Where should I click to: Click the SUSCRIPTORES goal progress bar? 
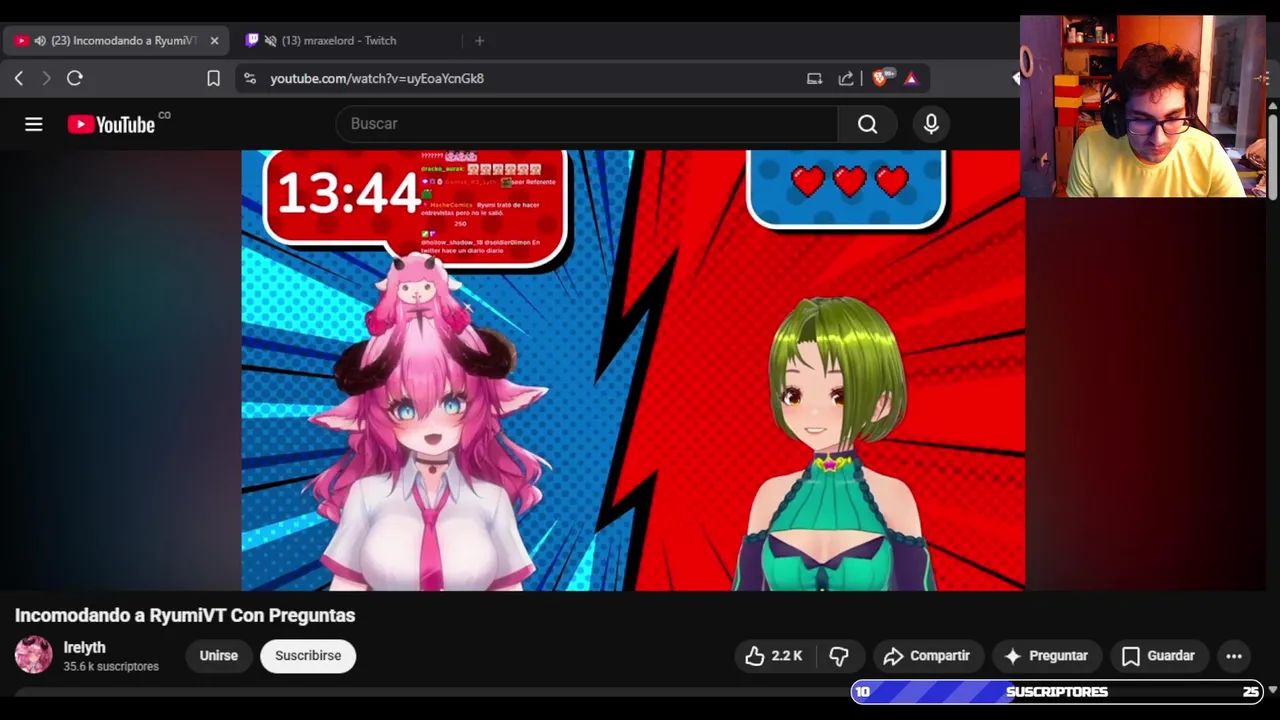pos(1057,691)
